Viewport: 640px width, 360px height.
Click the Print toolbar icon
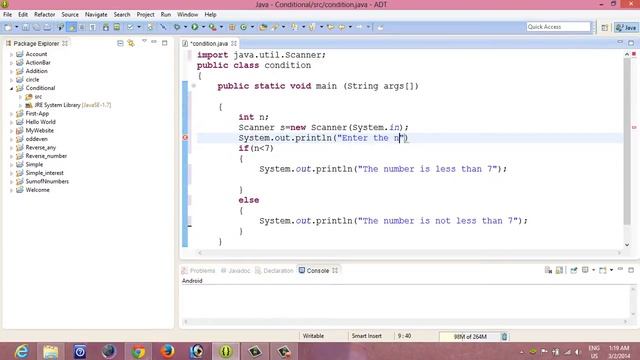click(x=47, y=27)
